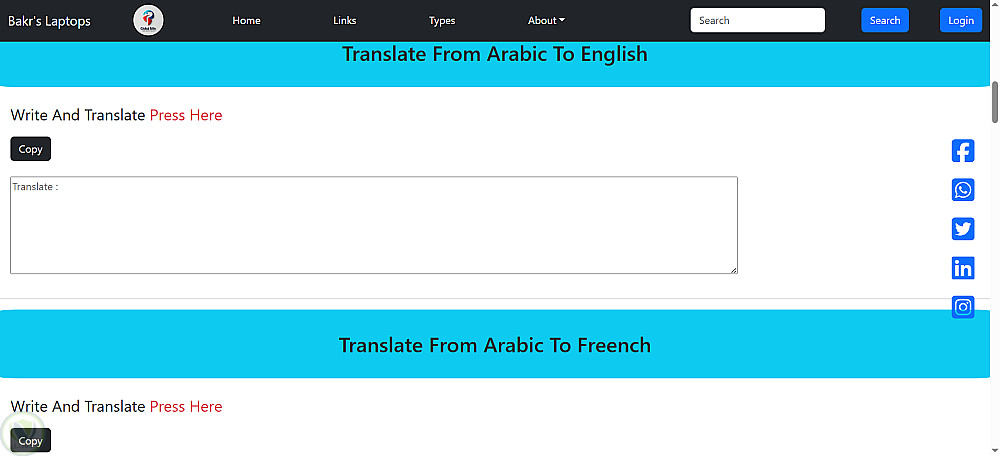The width and height of the screenshot is (1000, 456).
Task: Click Press Here under Arabic To Freench
Action: pos(186,406)
